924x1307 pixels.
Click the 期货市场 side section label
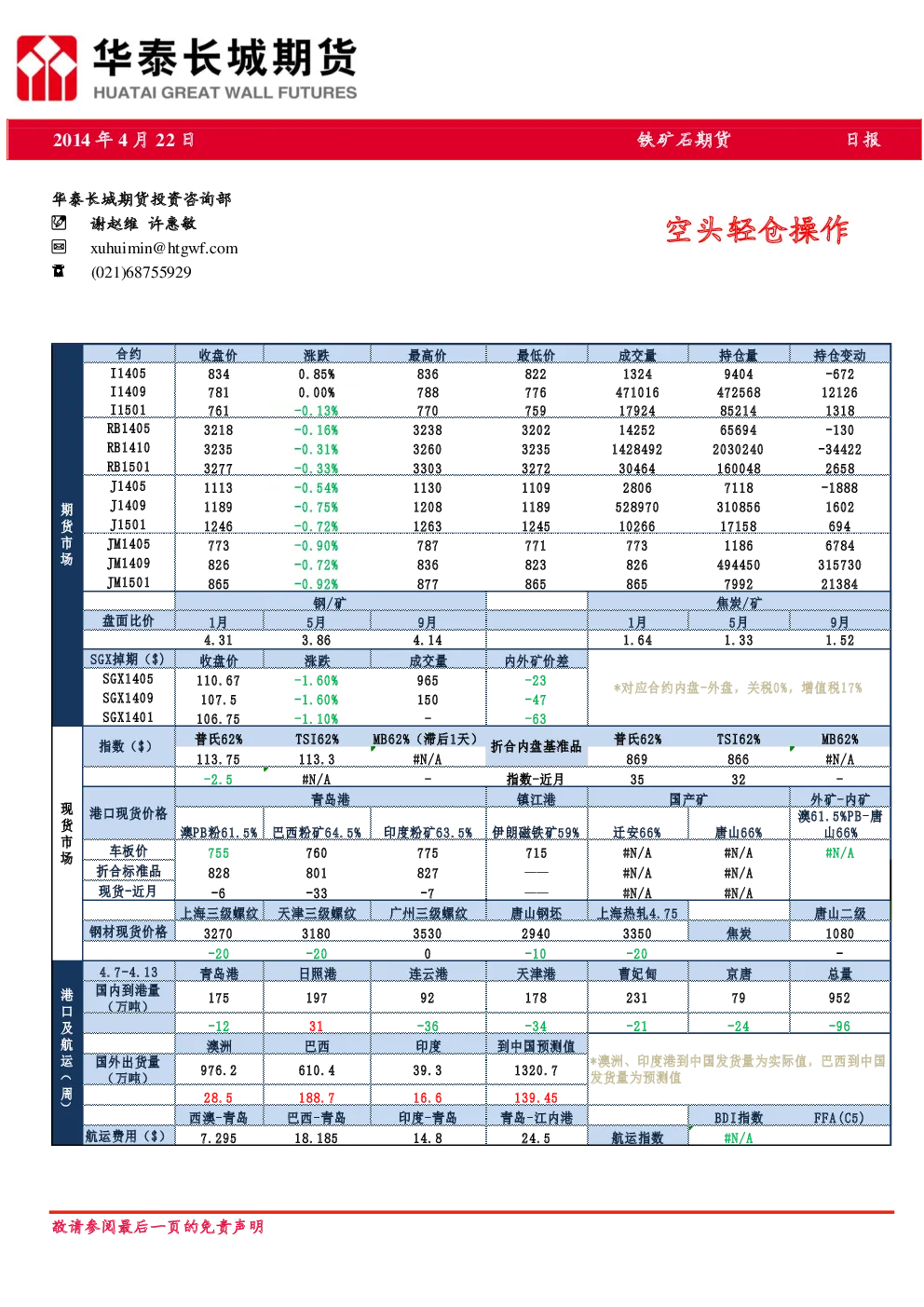(67, 534)
